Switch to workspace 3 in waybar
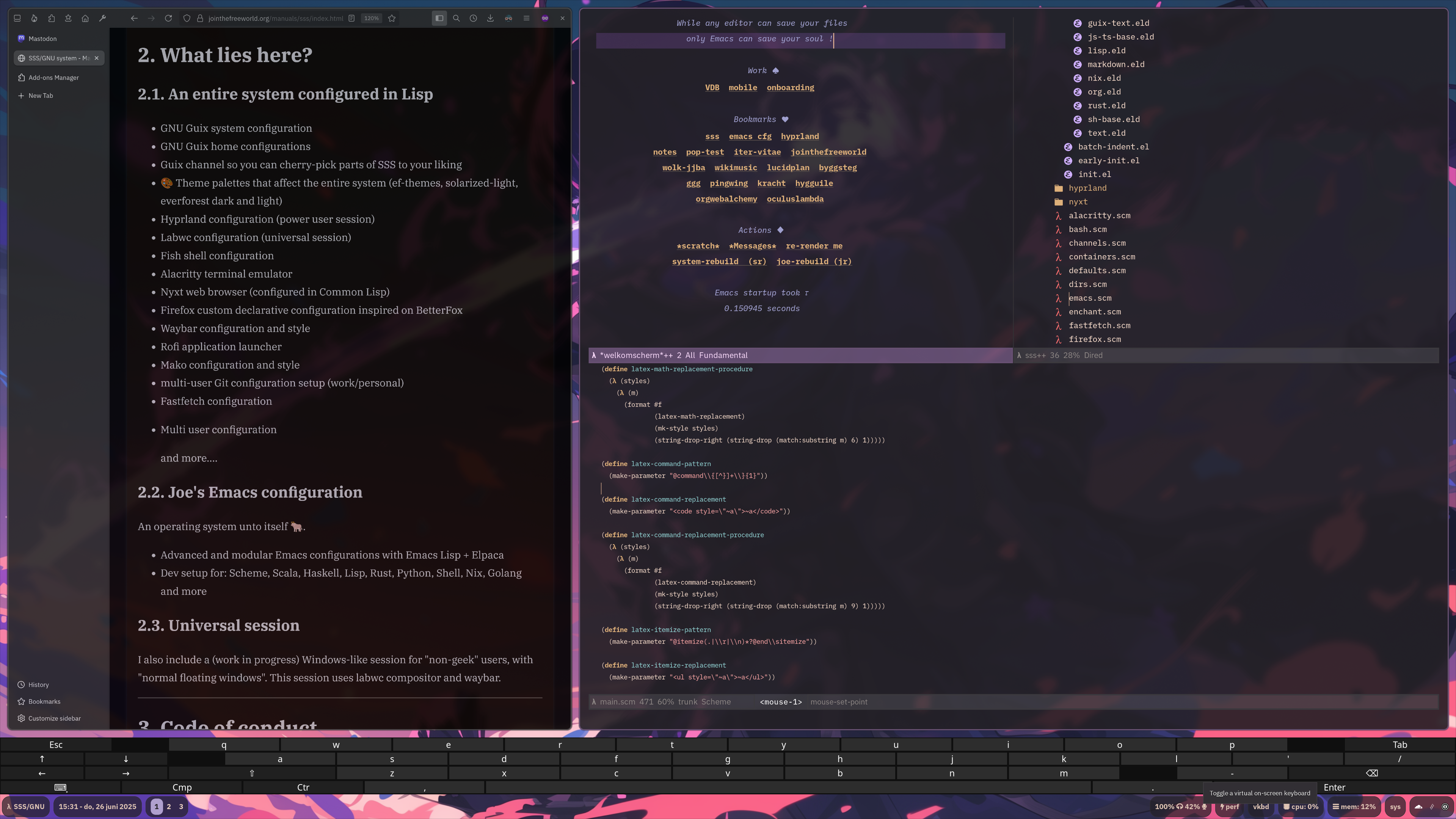Viewport: 1456px width, 819px height. [181, 806]
